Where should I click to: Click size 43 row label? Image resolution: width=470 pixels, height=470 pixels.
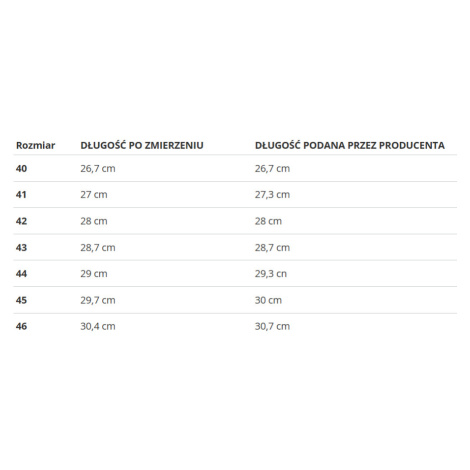pos(21,247)
